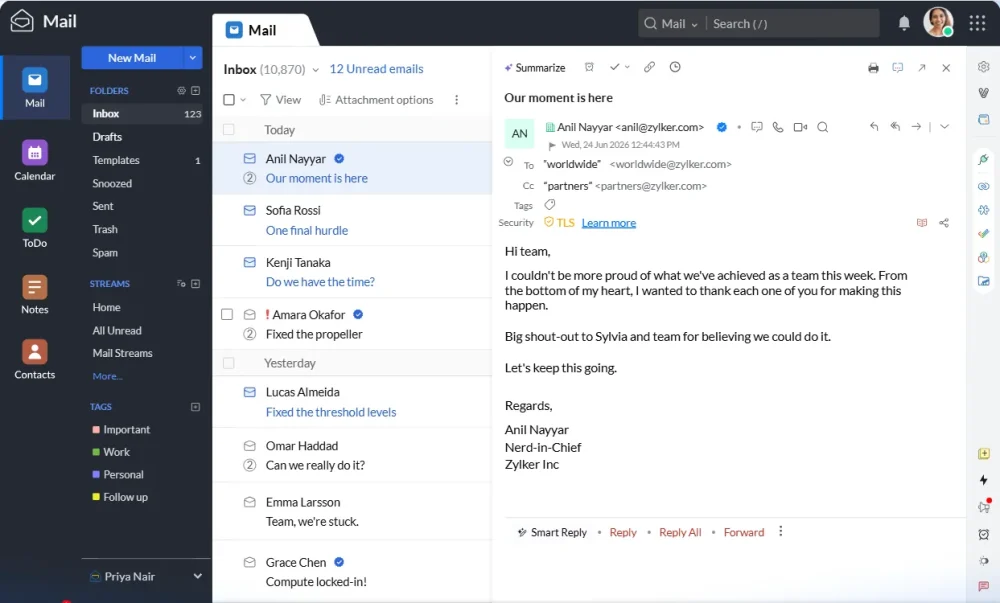Click the Reply All link at bottom
Screen dimensions: 1000x603
click(680, 532)
